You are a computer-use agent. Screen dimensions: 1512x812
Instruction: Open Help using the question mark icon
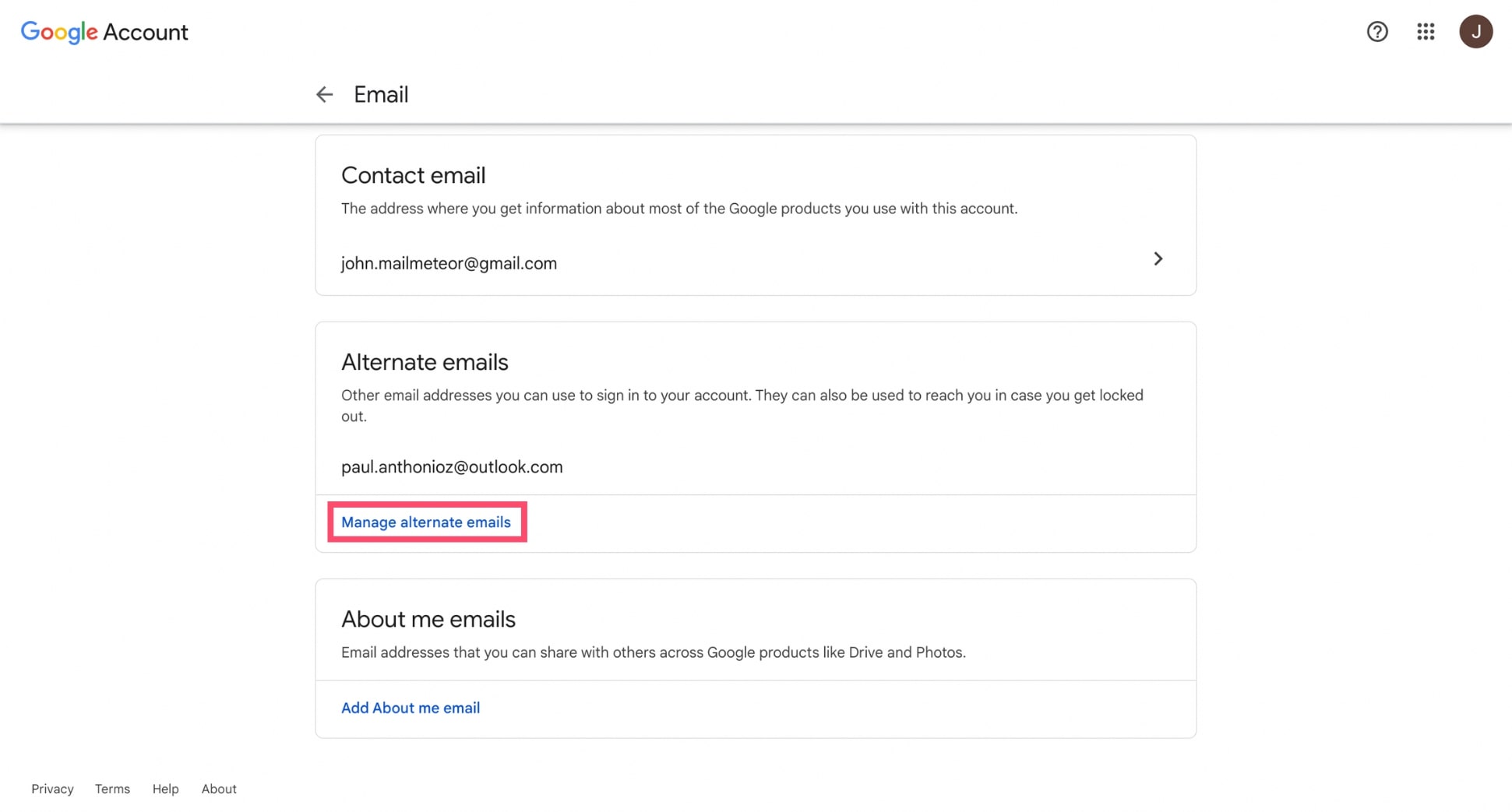tap(1377, 32)
